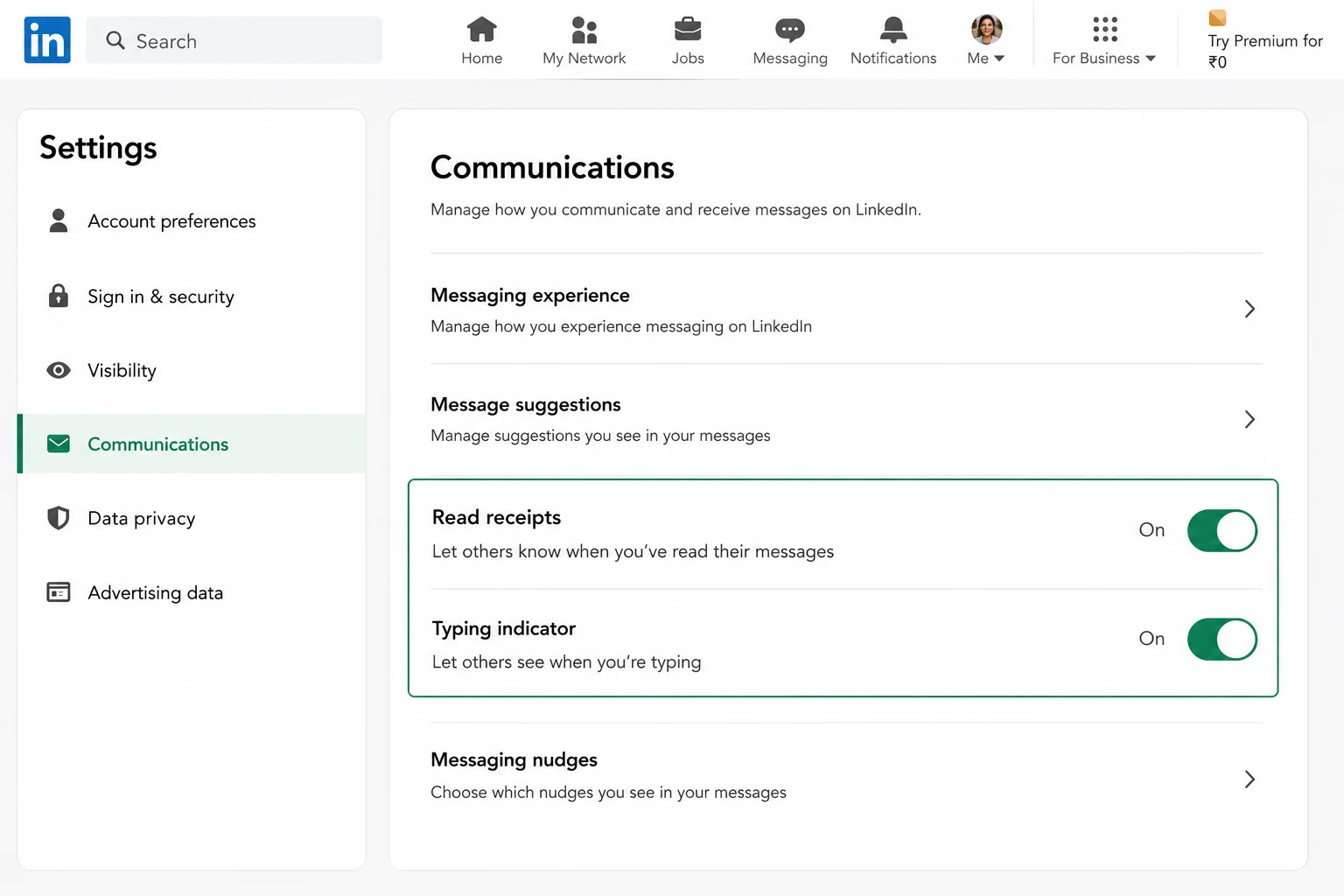Image resolution: width=1344 pixels, height=896 pixels.
Task: Turn off Typing indicator toggle
Action: 1221,639
